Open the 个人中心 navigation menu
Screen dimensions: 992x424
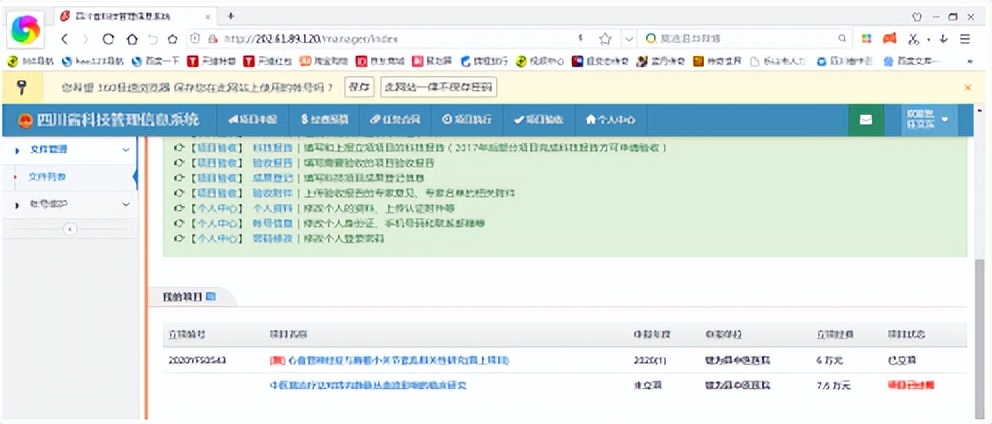(610, 119)
